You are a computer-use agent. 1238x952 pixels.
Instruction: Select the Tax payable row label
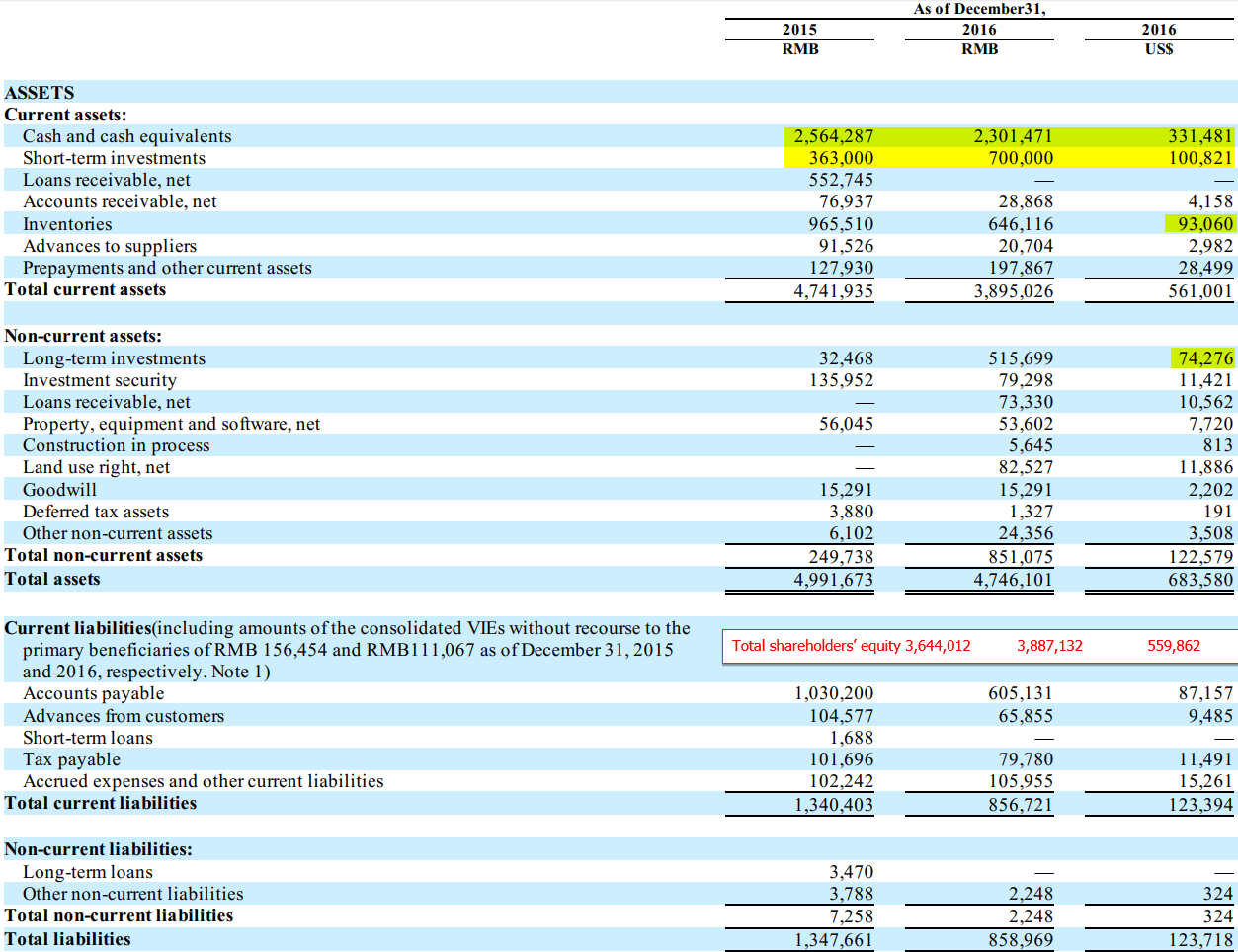[x=71, y=759]
